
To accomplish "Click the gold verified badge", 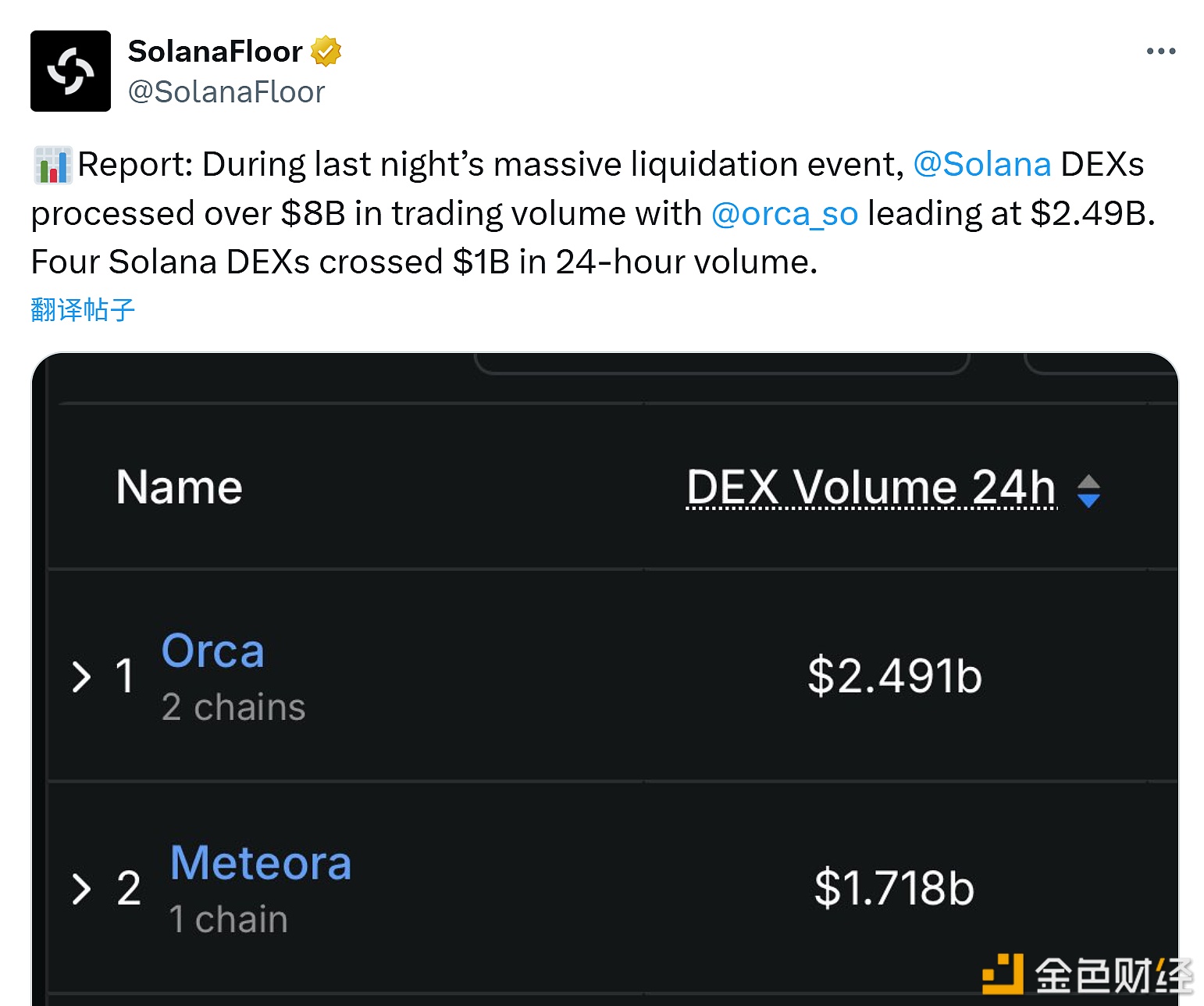I will [326, 52].
